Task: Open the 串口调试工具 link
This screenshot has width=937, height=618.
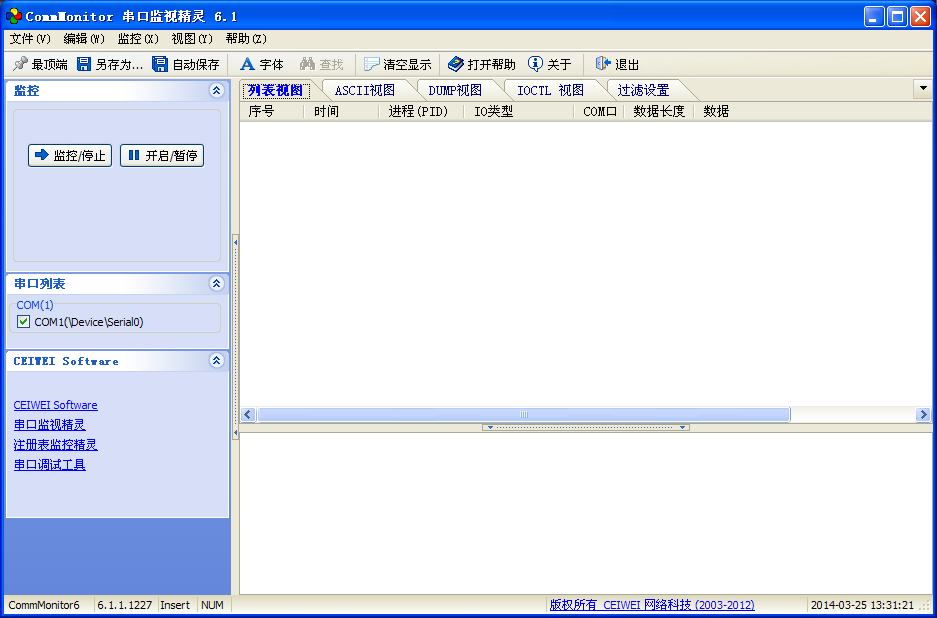Action: click(50, 465)
